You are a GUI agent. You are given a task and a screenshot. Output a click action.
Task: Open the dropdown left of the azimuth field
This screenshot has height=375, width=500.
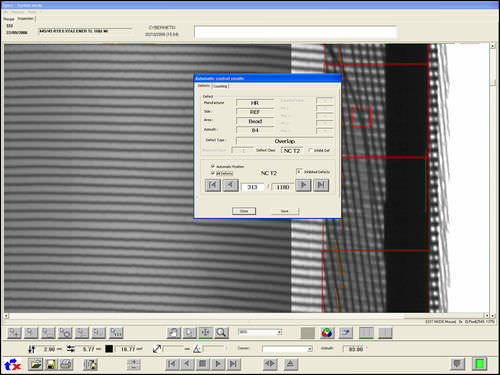point(310,349)
